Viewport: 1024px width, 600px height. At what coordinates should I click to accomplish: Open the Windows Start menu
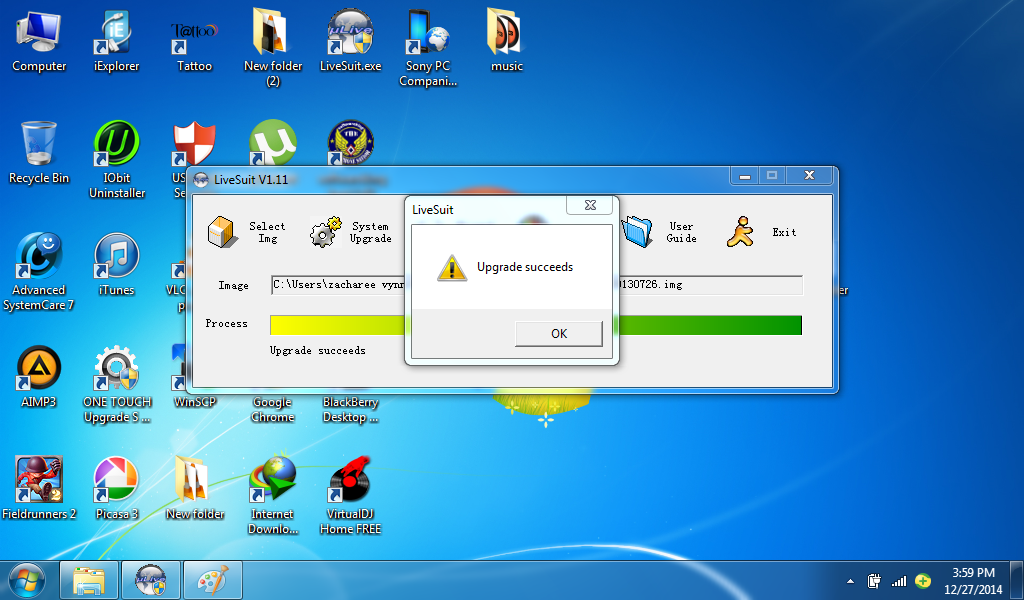[27, 580]
